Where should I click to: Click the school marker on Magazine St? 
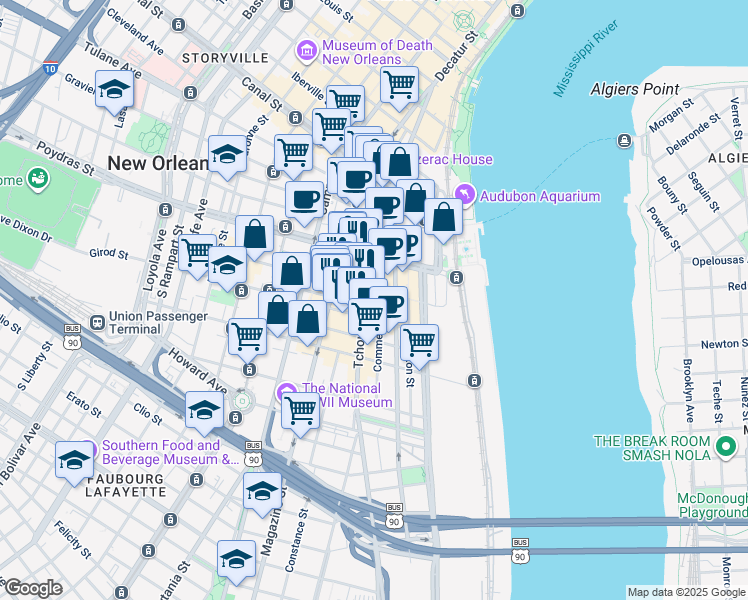pos(262,494)
